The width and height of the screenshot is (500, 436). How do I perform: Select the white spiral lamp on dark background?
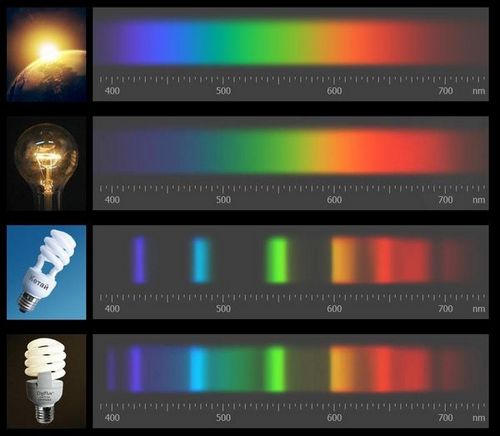(x=46, y=381)
